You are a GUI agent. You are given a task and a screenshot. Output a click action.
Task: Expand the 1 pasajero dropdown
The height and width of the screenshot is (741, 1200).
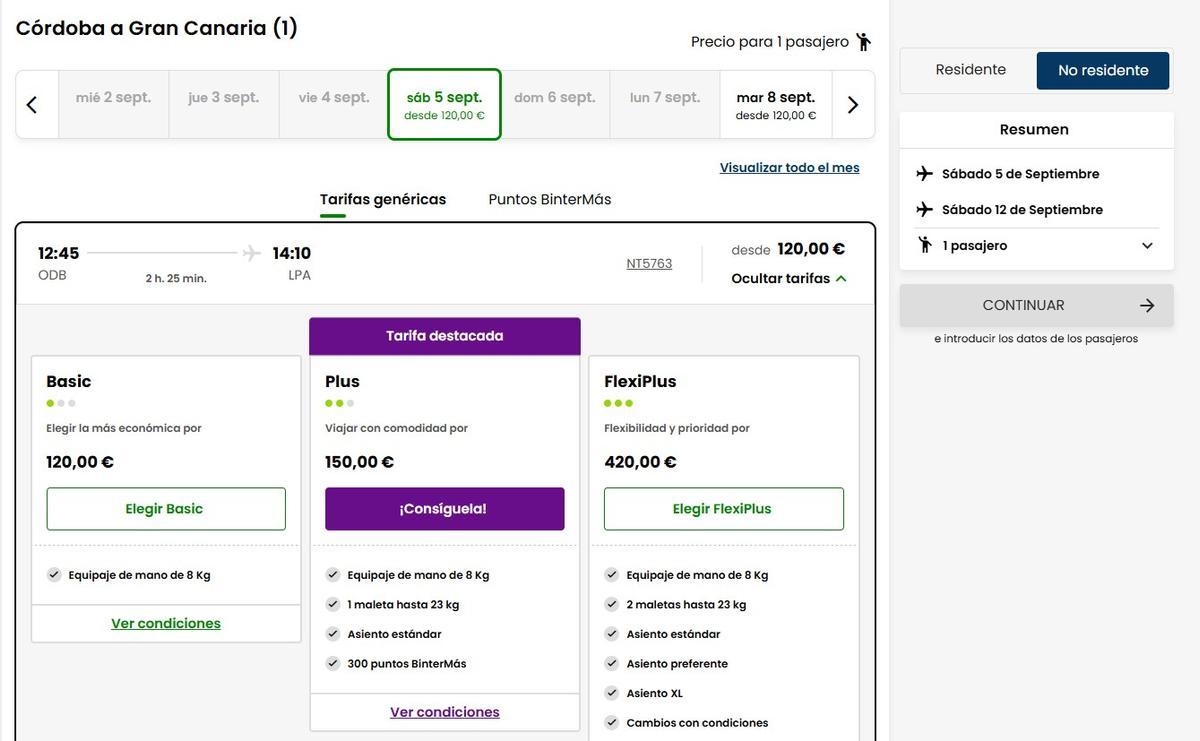click(x=1147, y=246)
